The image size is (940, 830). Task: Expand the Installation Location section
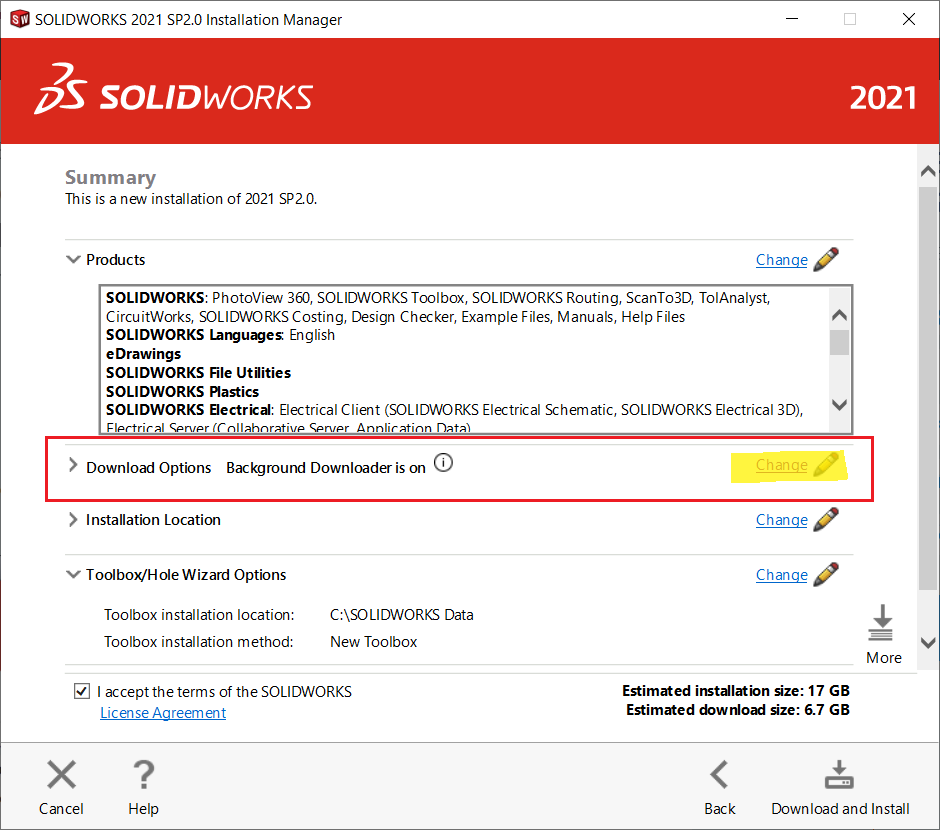tap(72, 520)
